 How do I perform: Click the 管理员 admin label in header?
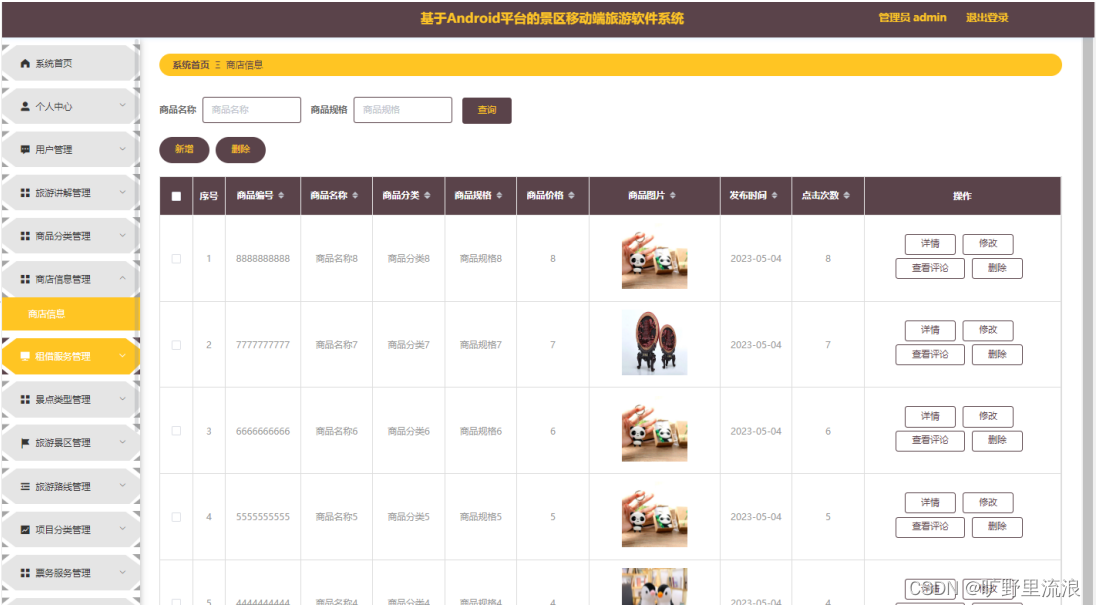tap(912, 17)
